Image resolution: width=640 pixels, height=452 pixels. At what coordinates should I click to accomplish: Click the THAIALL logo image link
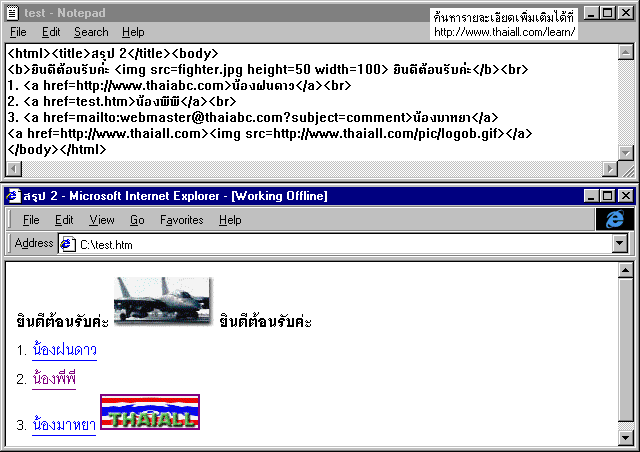pos(150,412)
